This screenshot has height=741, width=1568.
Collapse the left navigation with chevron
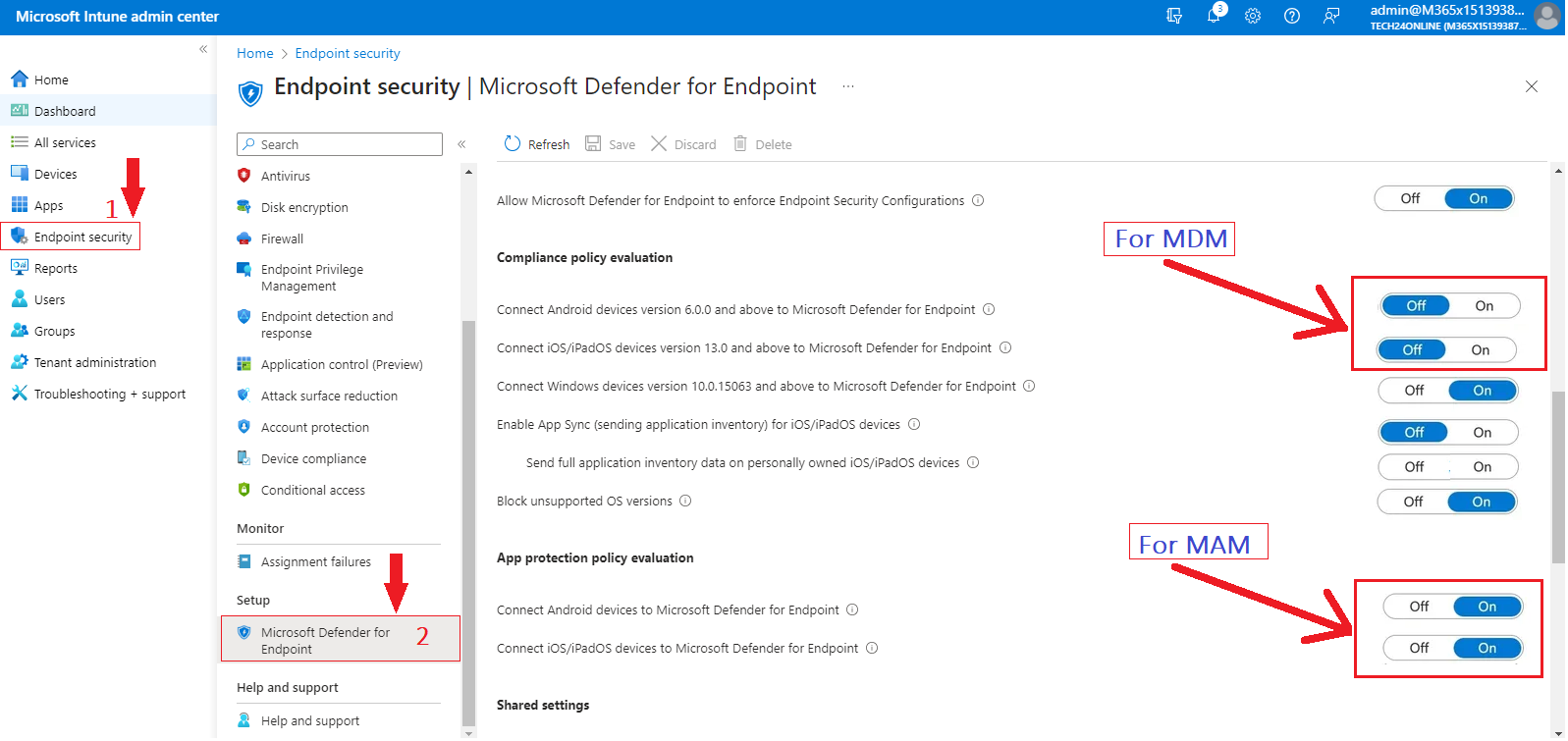(203, 49)
